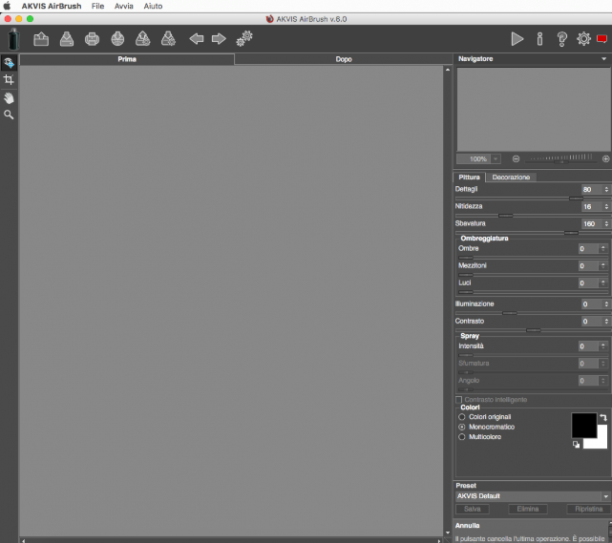The height and width of the screenshot is (543, 612).
Task: Swap foreground and background colors arrow
Action: point(603,417)
